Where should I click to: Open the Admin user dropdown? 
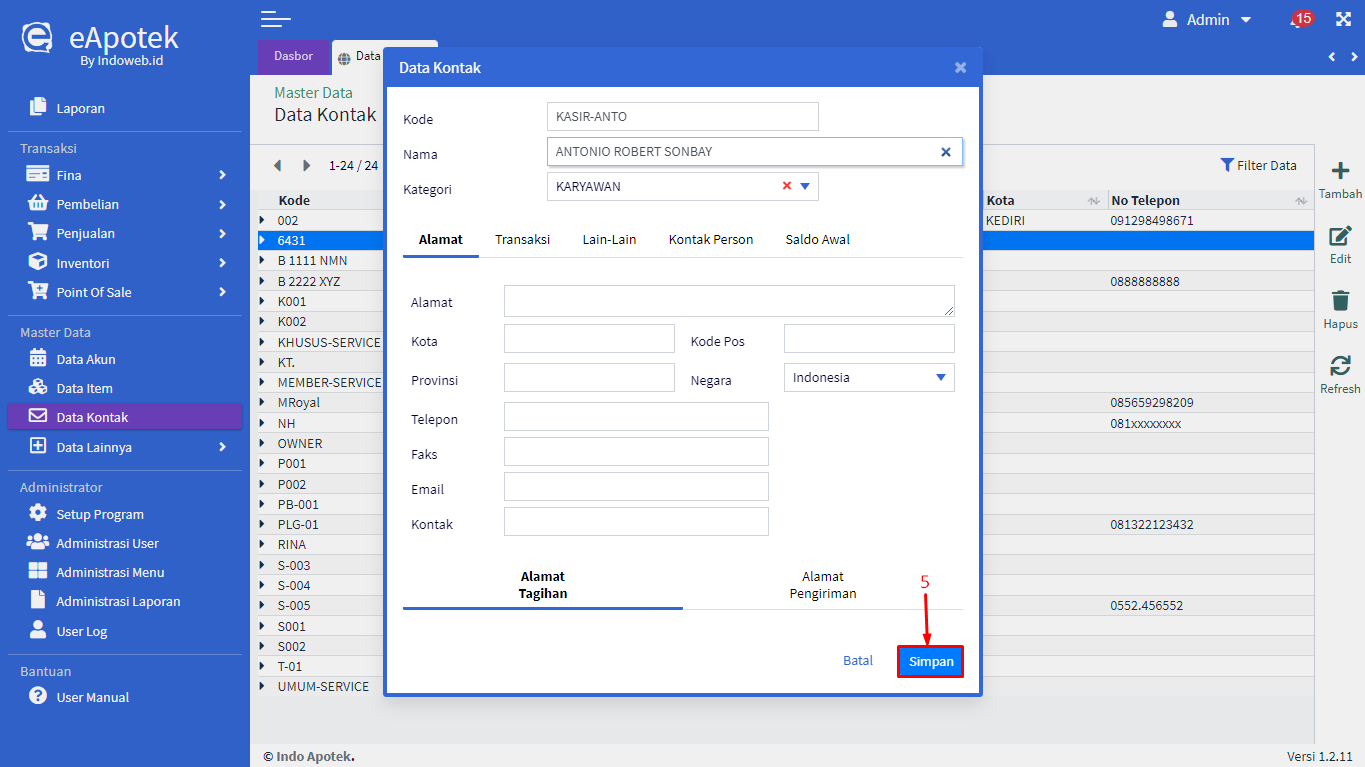coord(1207,20)
